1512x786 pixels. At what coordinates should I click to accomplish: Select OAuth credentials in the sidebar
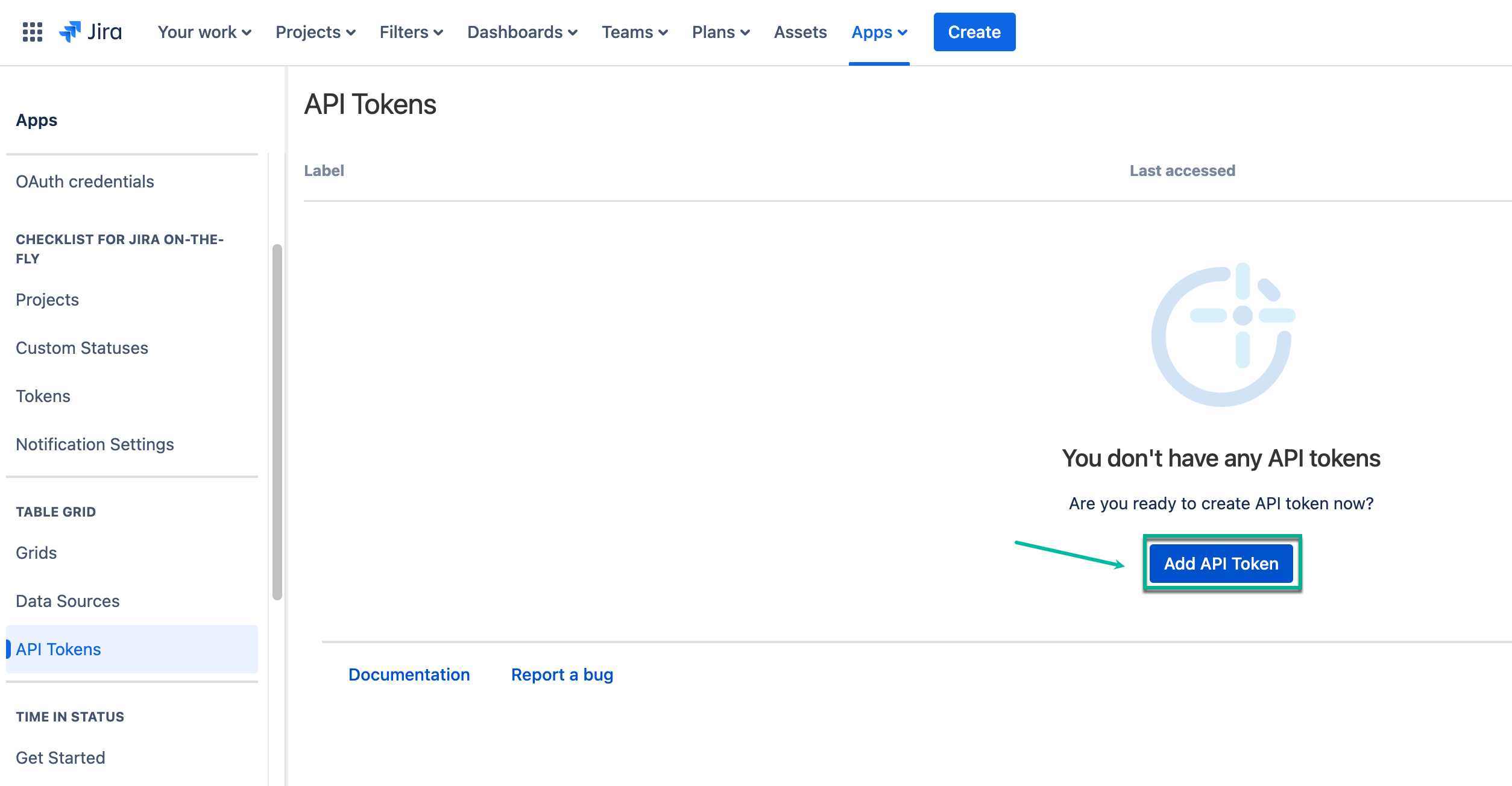coord(85,181)
